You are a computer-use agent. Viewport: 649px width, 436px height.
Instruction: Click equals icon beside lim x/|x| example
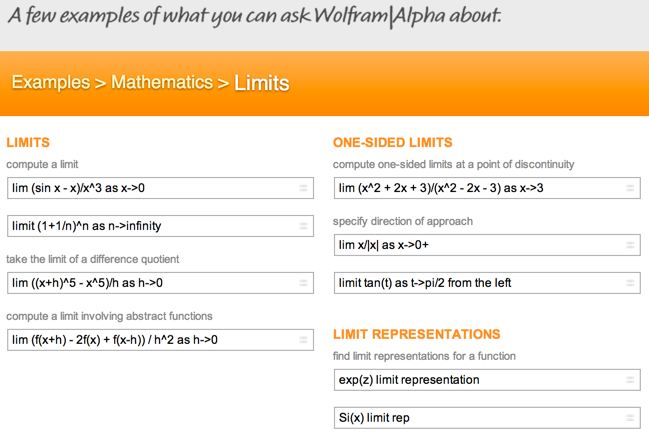click(630, 245)
